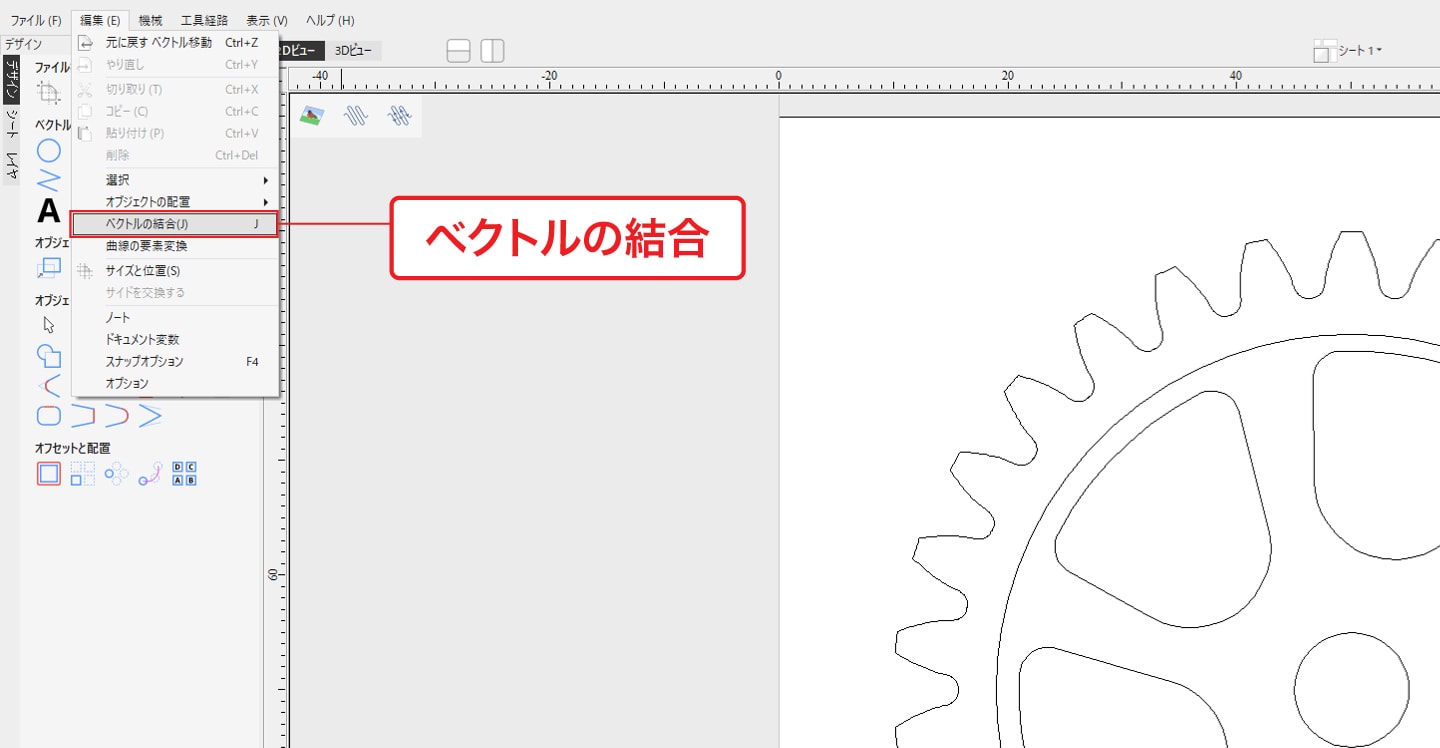Click the single wavy toolpath icon

[356, 116]
